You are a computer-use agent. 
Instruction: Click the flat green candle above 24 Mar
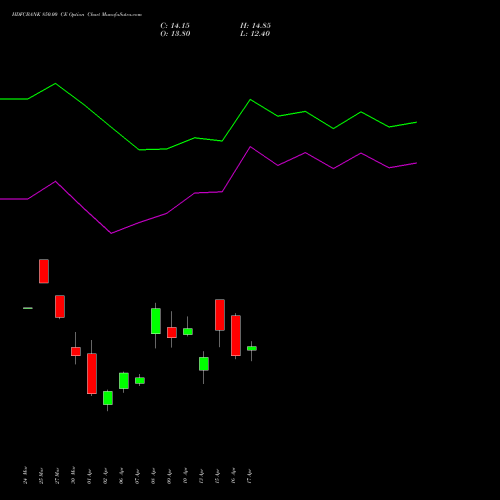coord(28,308)
